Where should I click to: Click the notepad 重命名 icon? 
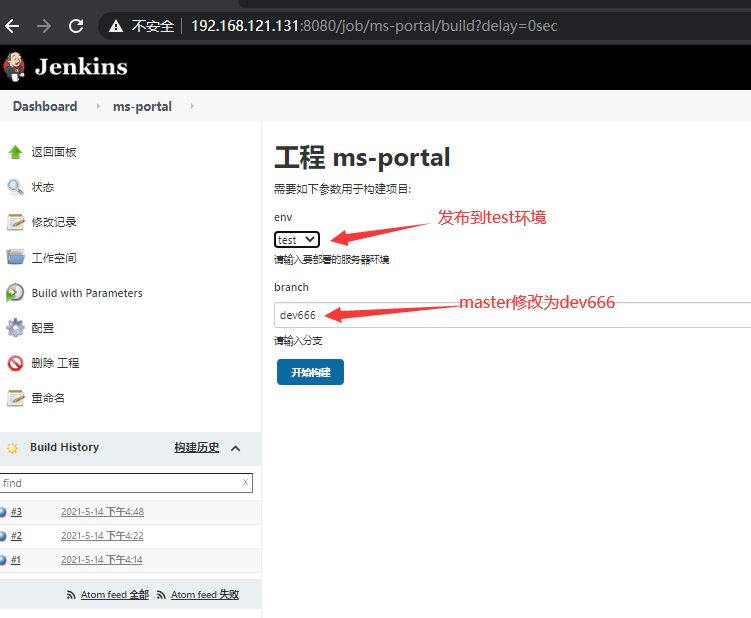[x=15, y=398]
